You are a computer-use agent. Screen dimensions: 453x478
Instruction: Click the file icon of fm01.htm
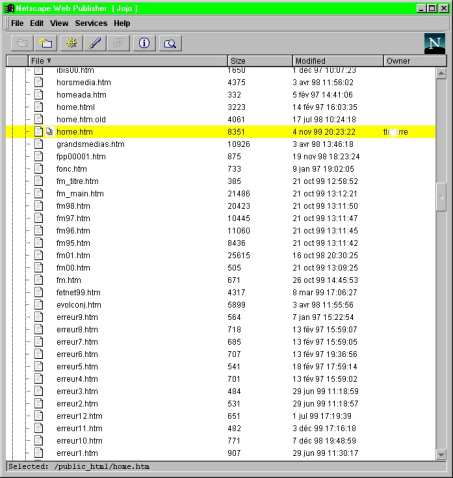pos(39,255)
